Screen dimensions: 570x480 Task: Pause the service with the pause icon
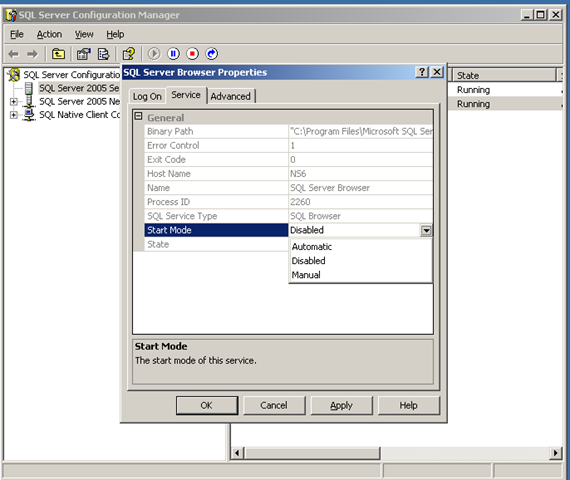pyautogui.click(x=173, y=54)
